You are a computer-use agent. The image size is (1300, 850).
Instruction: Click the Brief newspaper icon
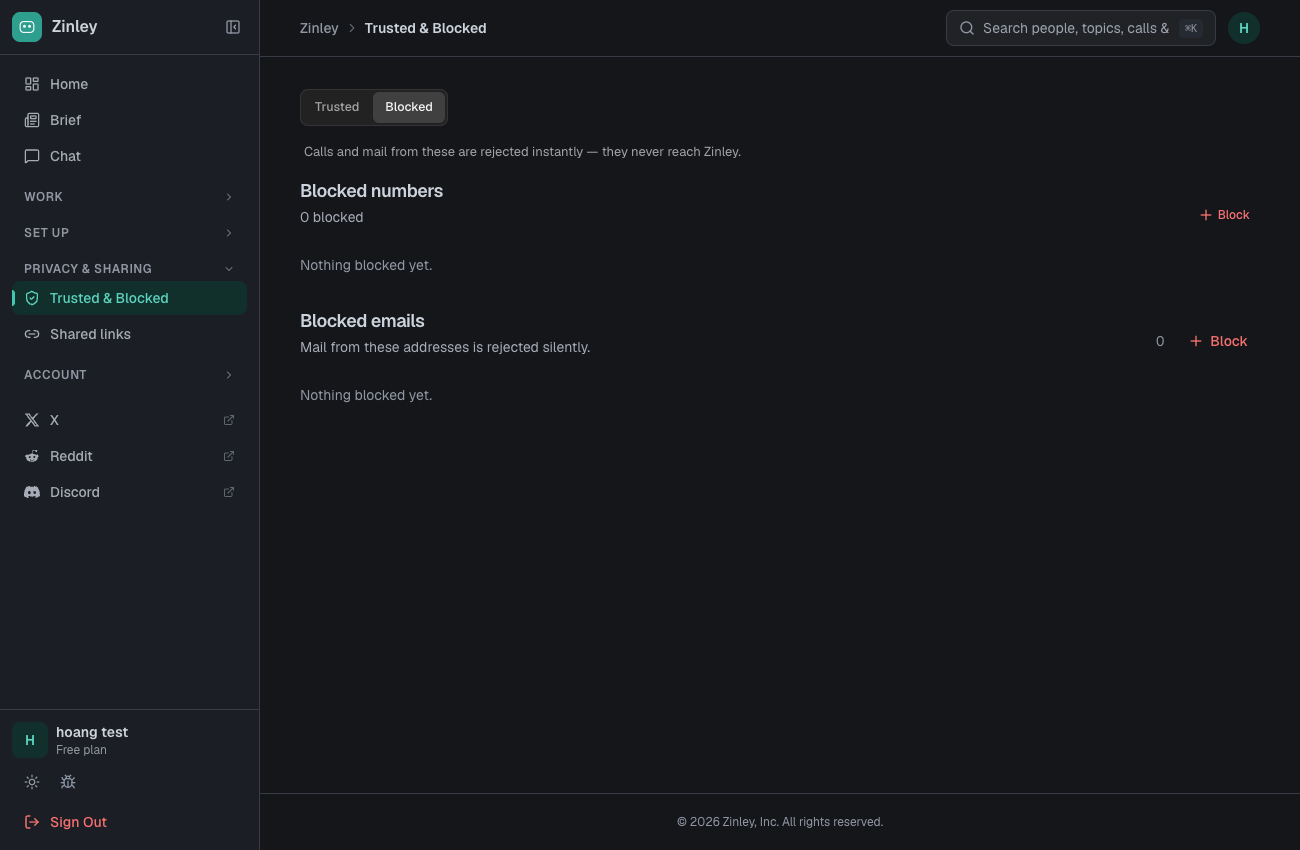(x=32, y=120)
